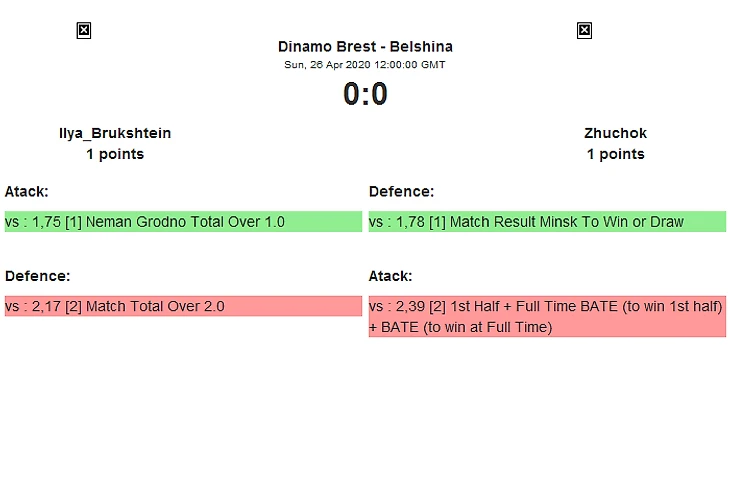Click the 1 points text under Zhuchok
This screenshot has height=480, width=730.
[615, 154]
